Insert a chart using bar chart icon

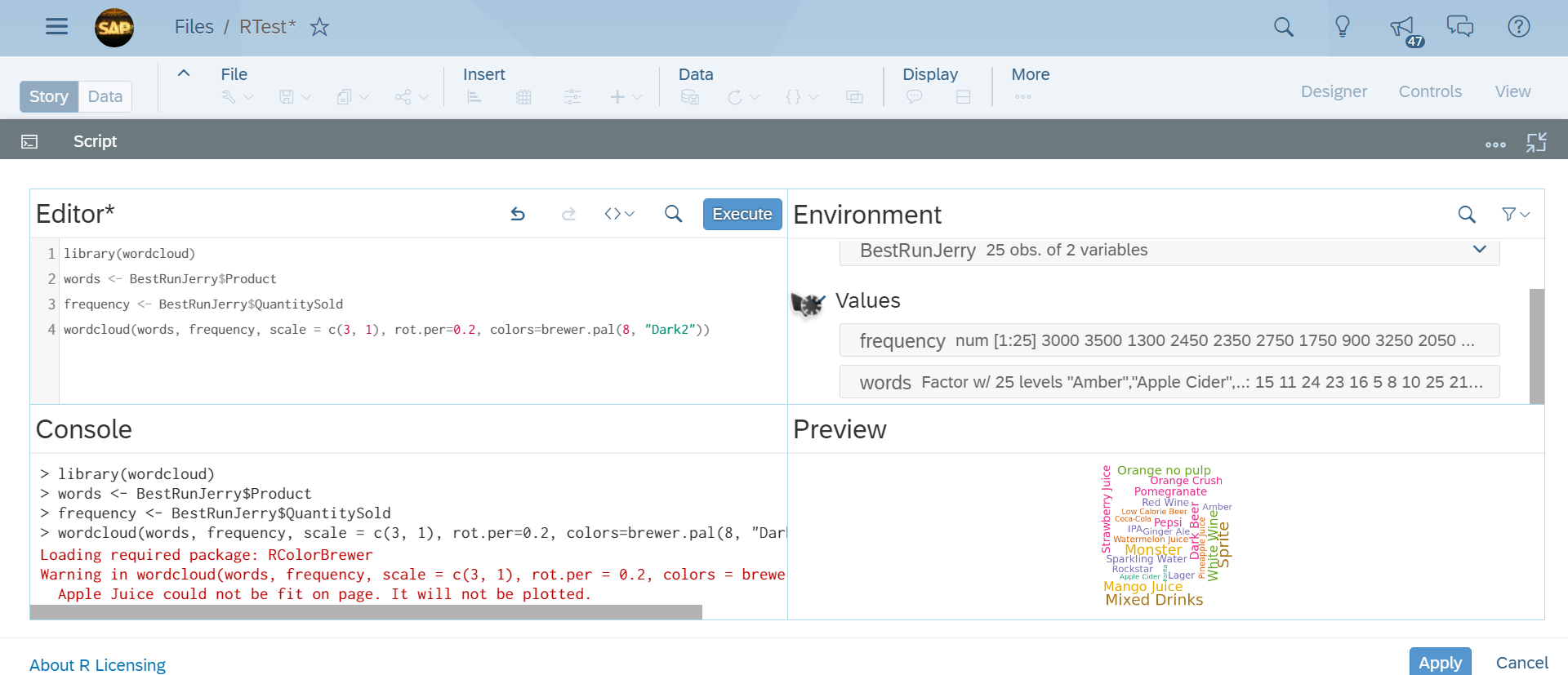[474, 97]
